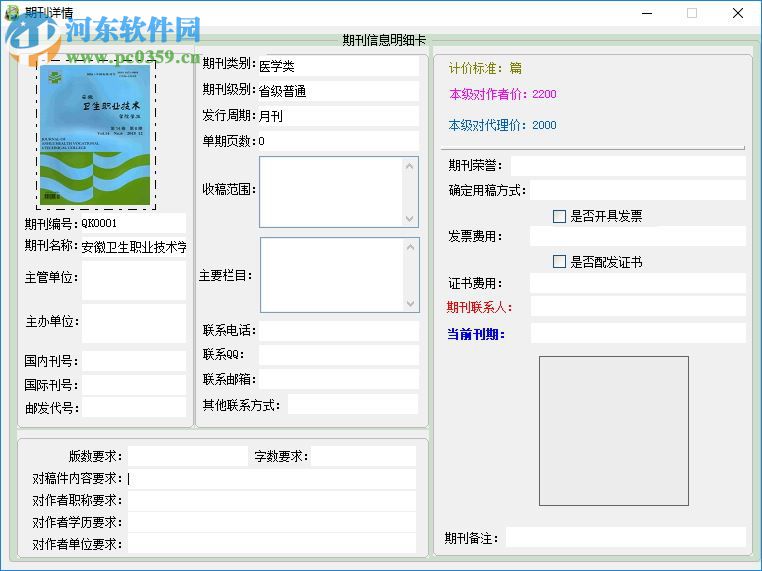Screen dimensions: 762x571
Task: Click the 发票费用 input field
Action: coord(638,236)
